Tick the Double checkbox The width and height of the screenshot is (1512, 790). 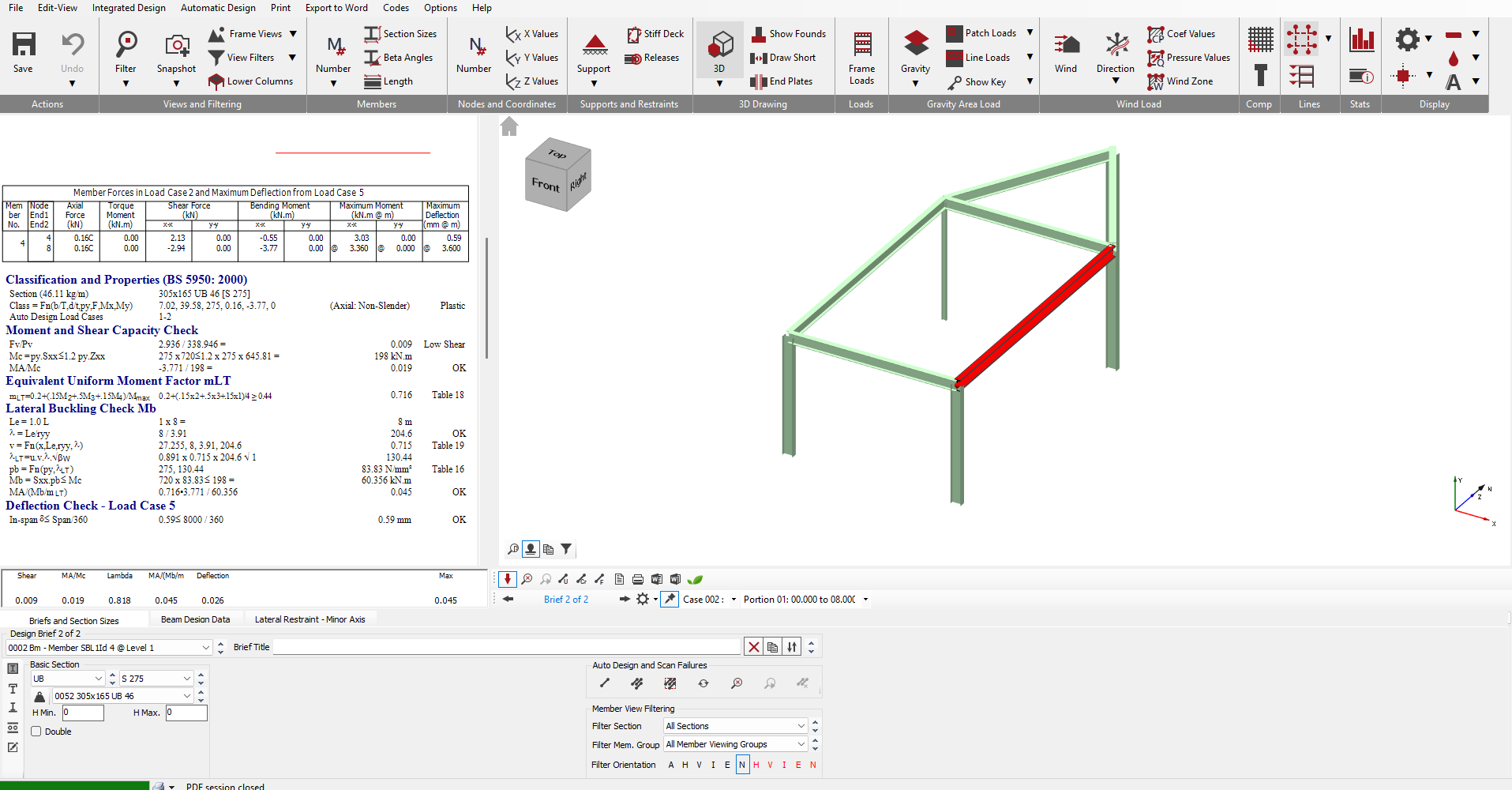pyautogui.click(x=36, y=732)
